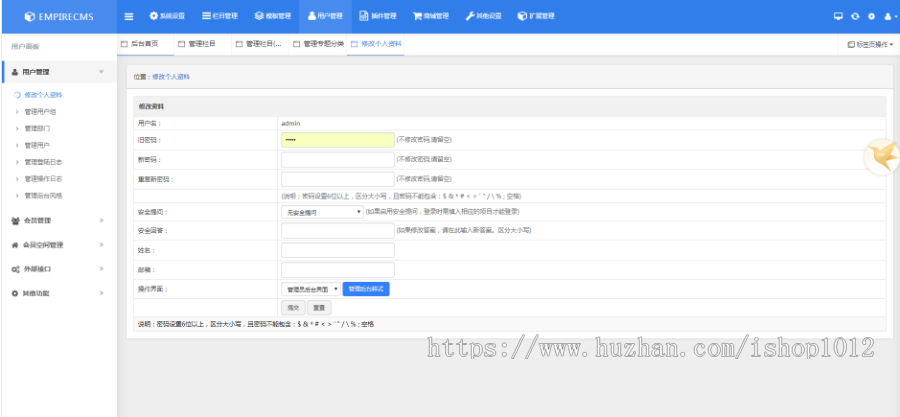Click the monitor icon in top-right header
The width and height of the screenshot is (900, 417).
(838, 16)
